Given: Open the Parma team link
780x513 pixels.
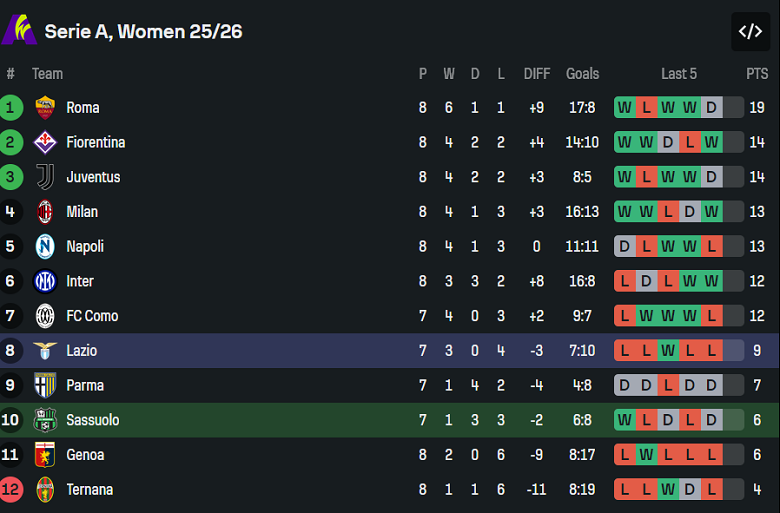Looking at the screenshot, I should click(85, 385).
